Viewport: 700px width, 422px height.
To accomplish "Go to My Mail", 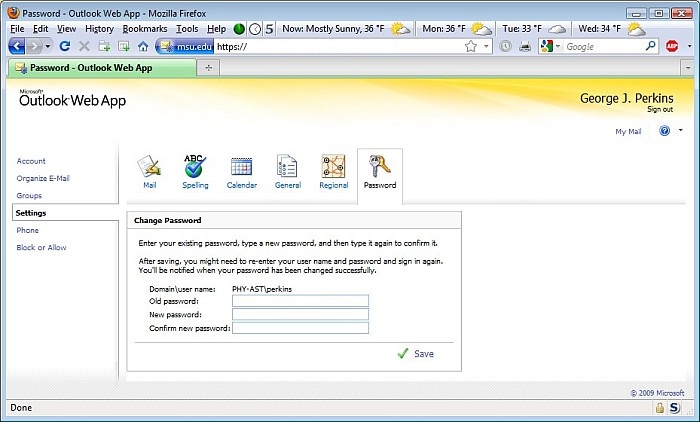I will [x=628, y=131].
